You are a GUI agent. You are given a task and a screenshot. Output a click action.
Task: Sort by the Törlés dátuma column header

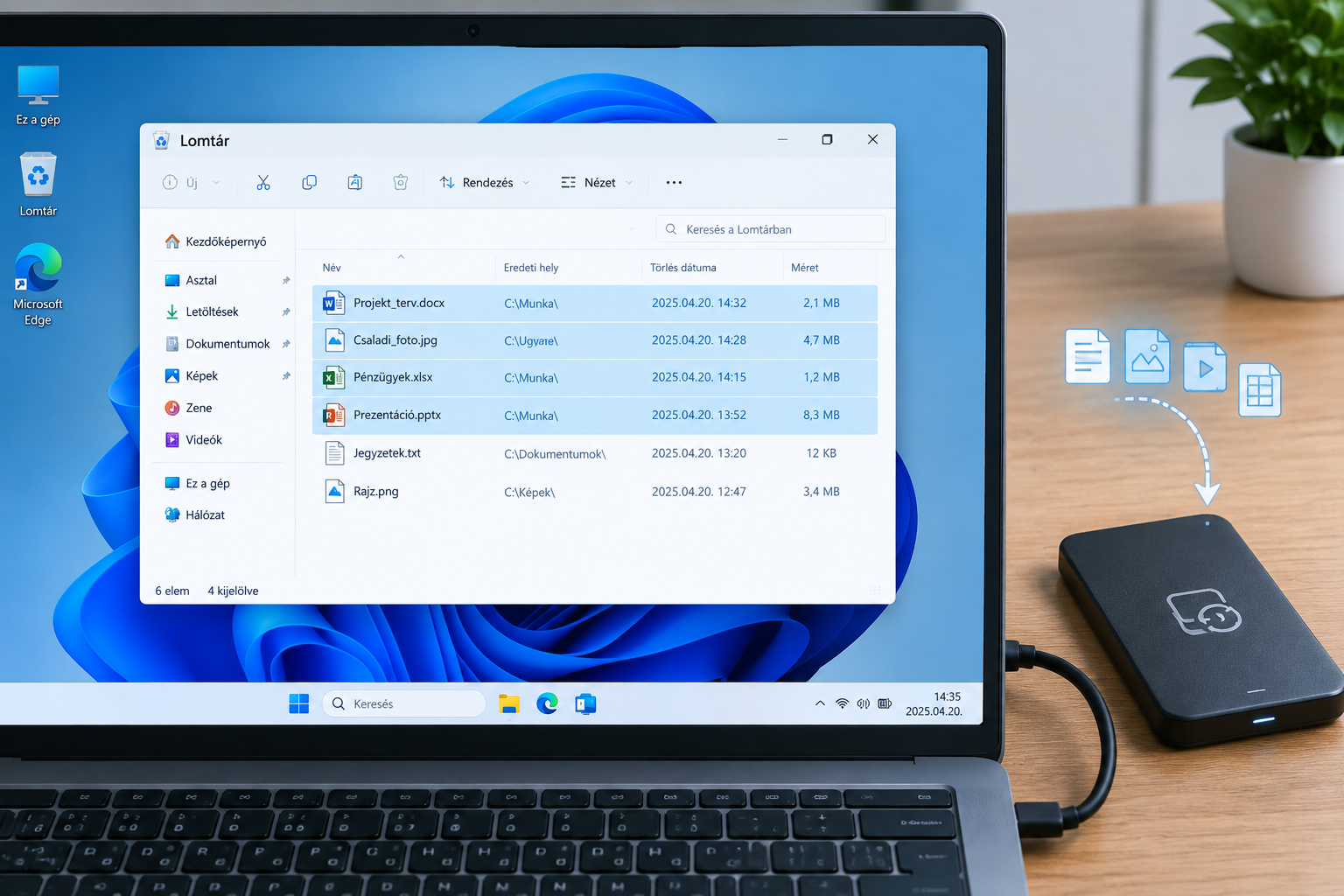coord(683,268)
